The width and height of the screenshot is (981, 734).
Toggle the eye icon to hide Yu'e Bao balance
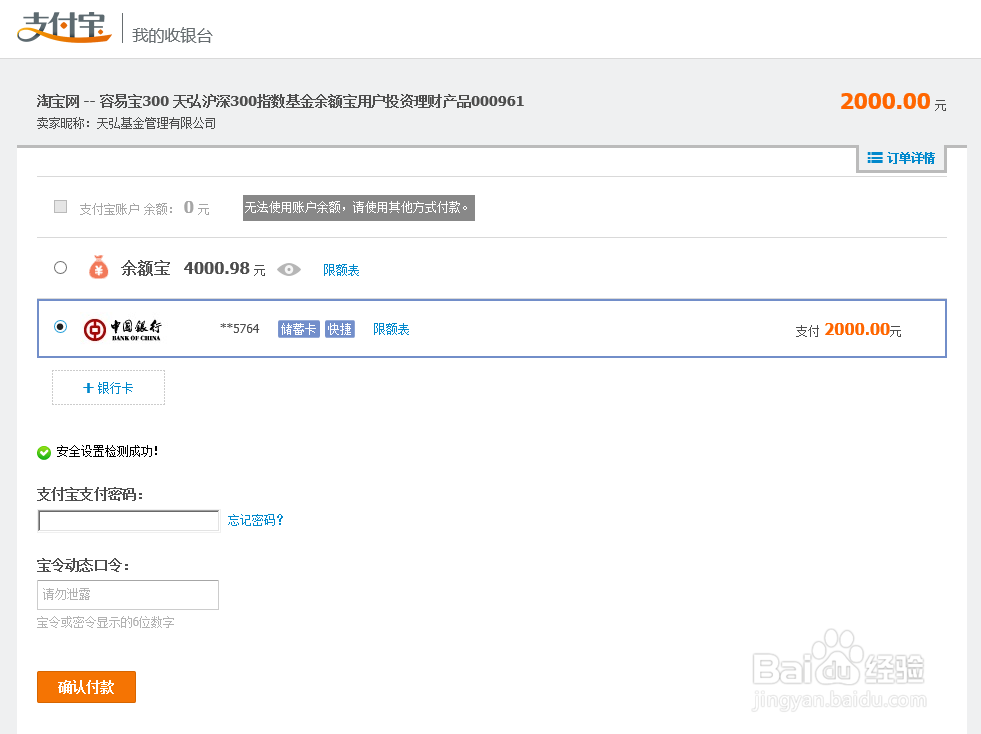pyautogui.click(x=288, y=270)
